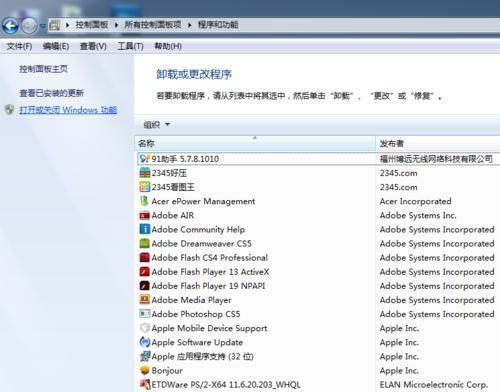Select the Adobe Flash CS4 Professional icon

pyautogui.click(x=145, y=257)
